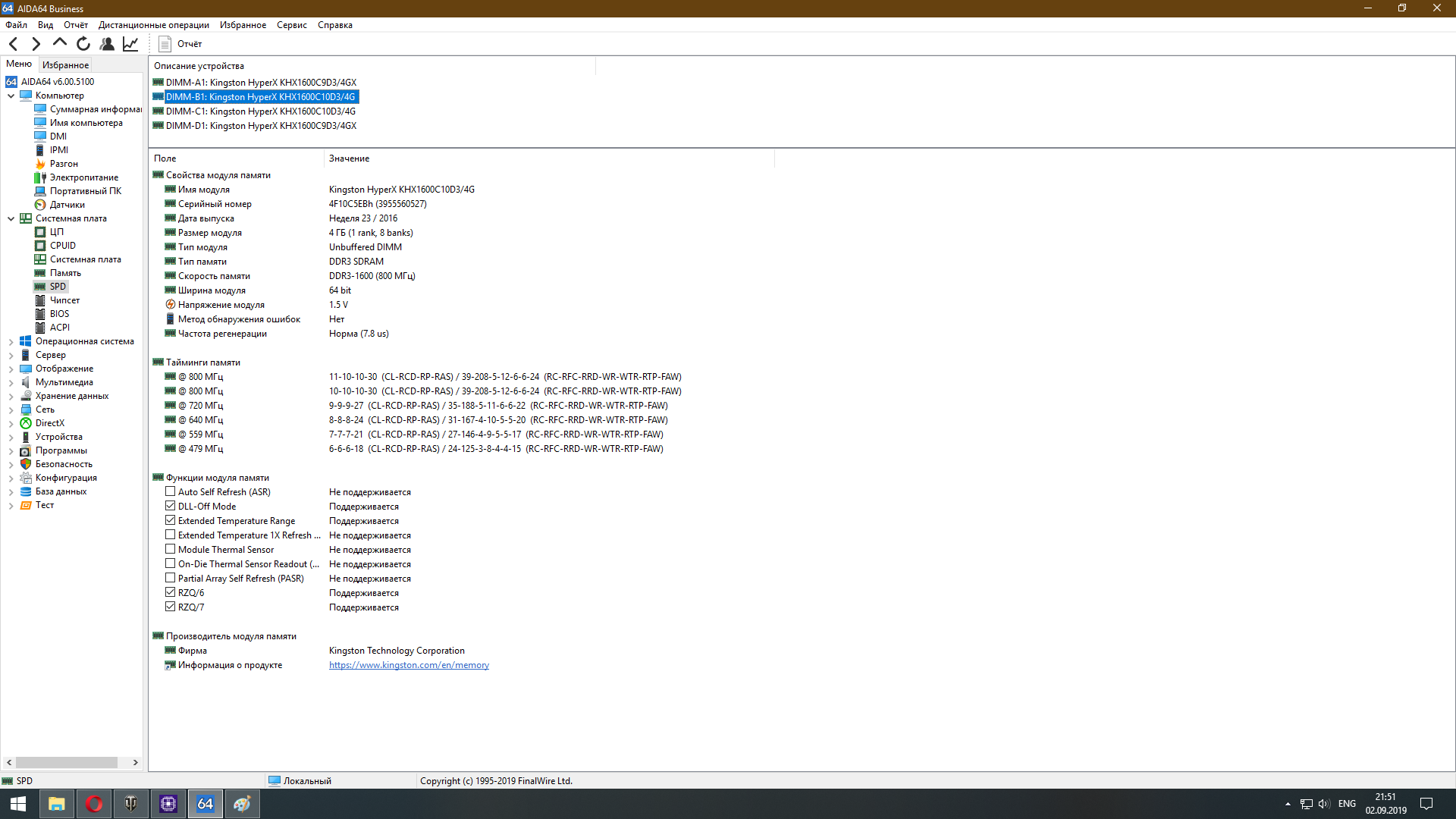Toggle Auto Self Refresh (ASR) checkbox
The image size is (1456, 819).
(171, 491)
